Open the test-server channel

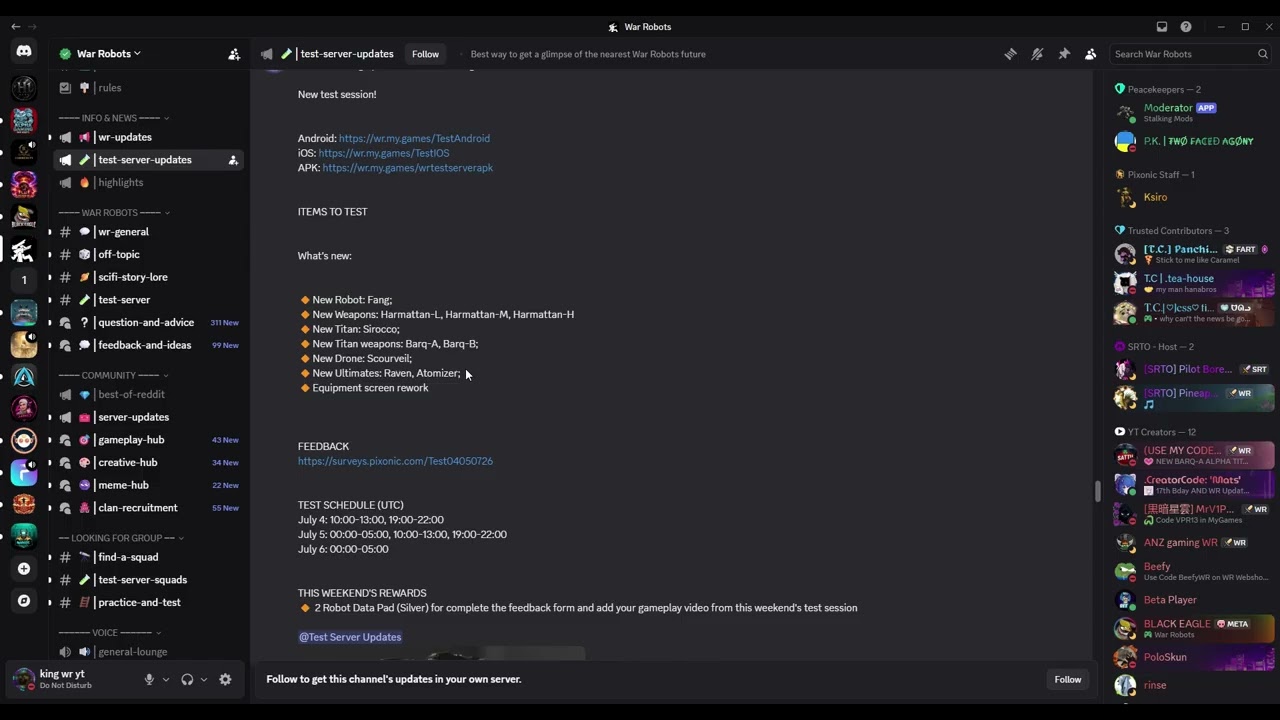point(147,300)
